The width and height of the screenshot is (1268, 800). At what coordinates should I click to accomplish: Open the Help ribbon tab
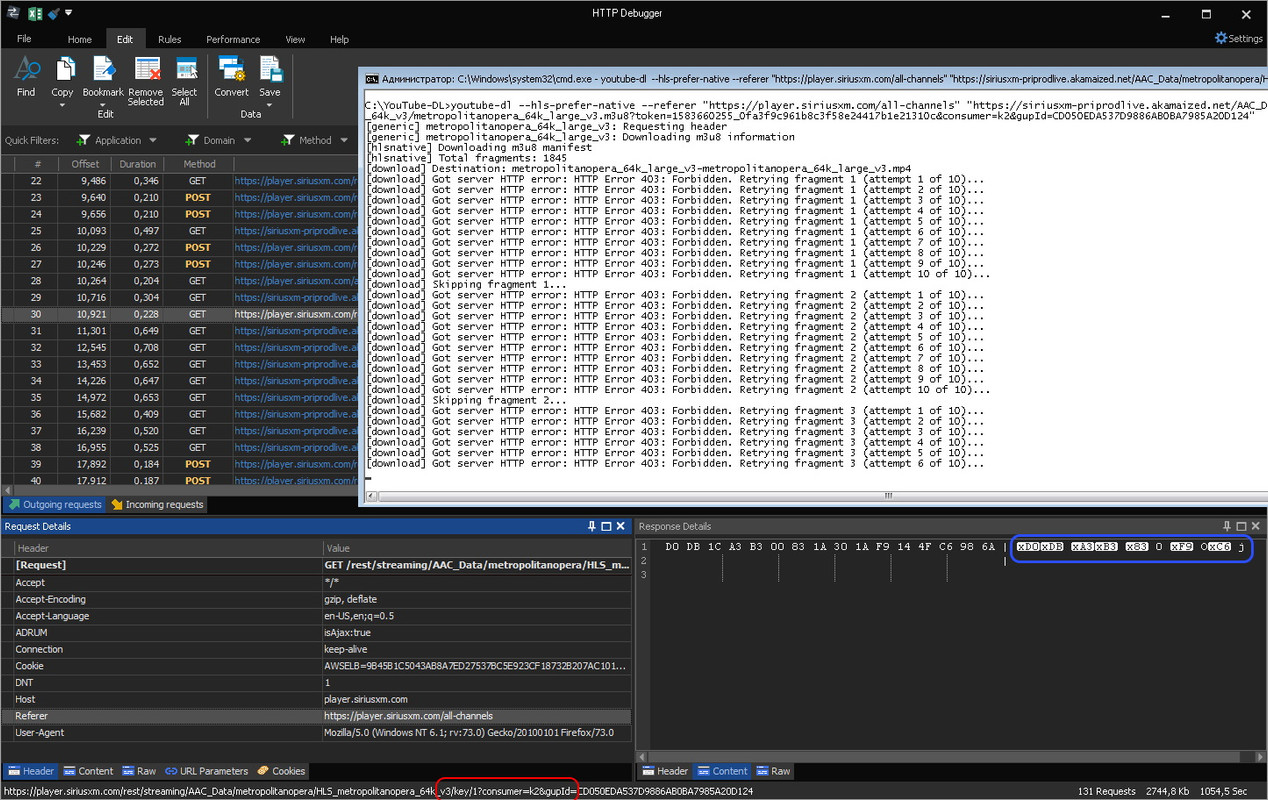pos(339,39)
